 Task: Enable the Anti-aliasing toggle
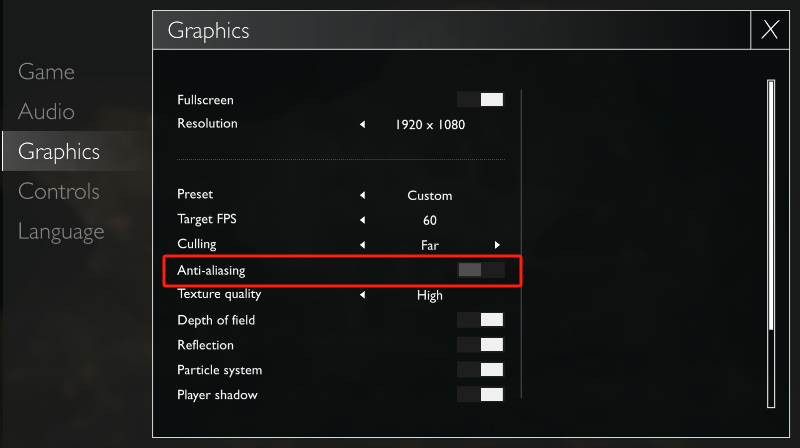click(x=480, y=270)
